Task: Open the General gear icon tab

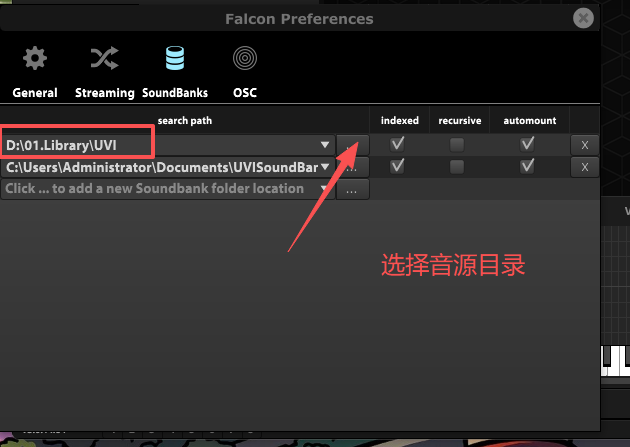Action: [x=35, y=59]
